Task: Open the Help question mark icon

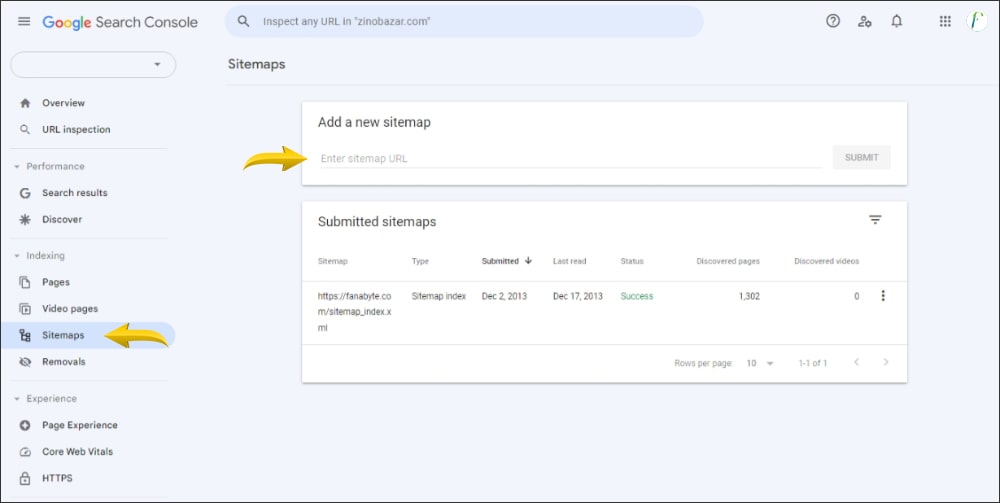Action: tap(833, 21)
